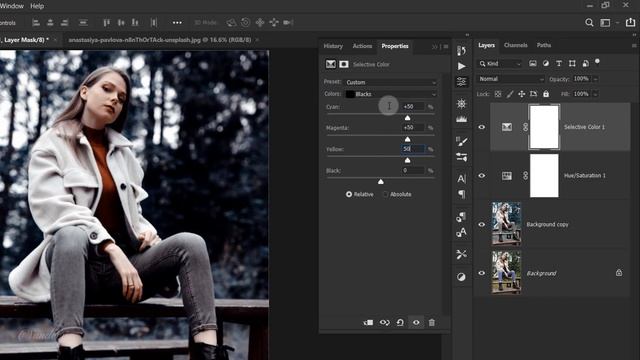The width and height of the screenshot is (640, 360).
Task: Click the clip to layer icon
Action: point(368,322)
